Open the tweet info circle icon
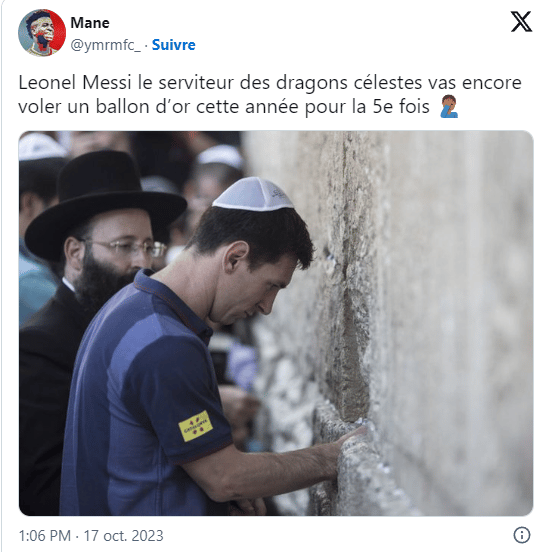543x552 pixels. [x=522, y=535]
